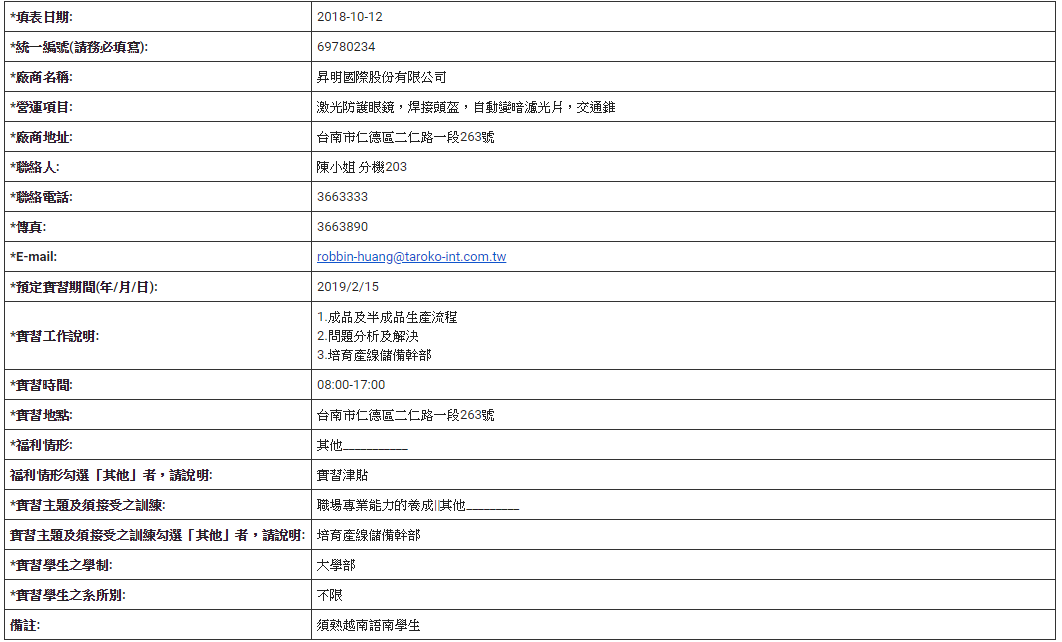Click the 福利情形勾選「其他」者，請說明 label

(x=111, y=475)
